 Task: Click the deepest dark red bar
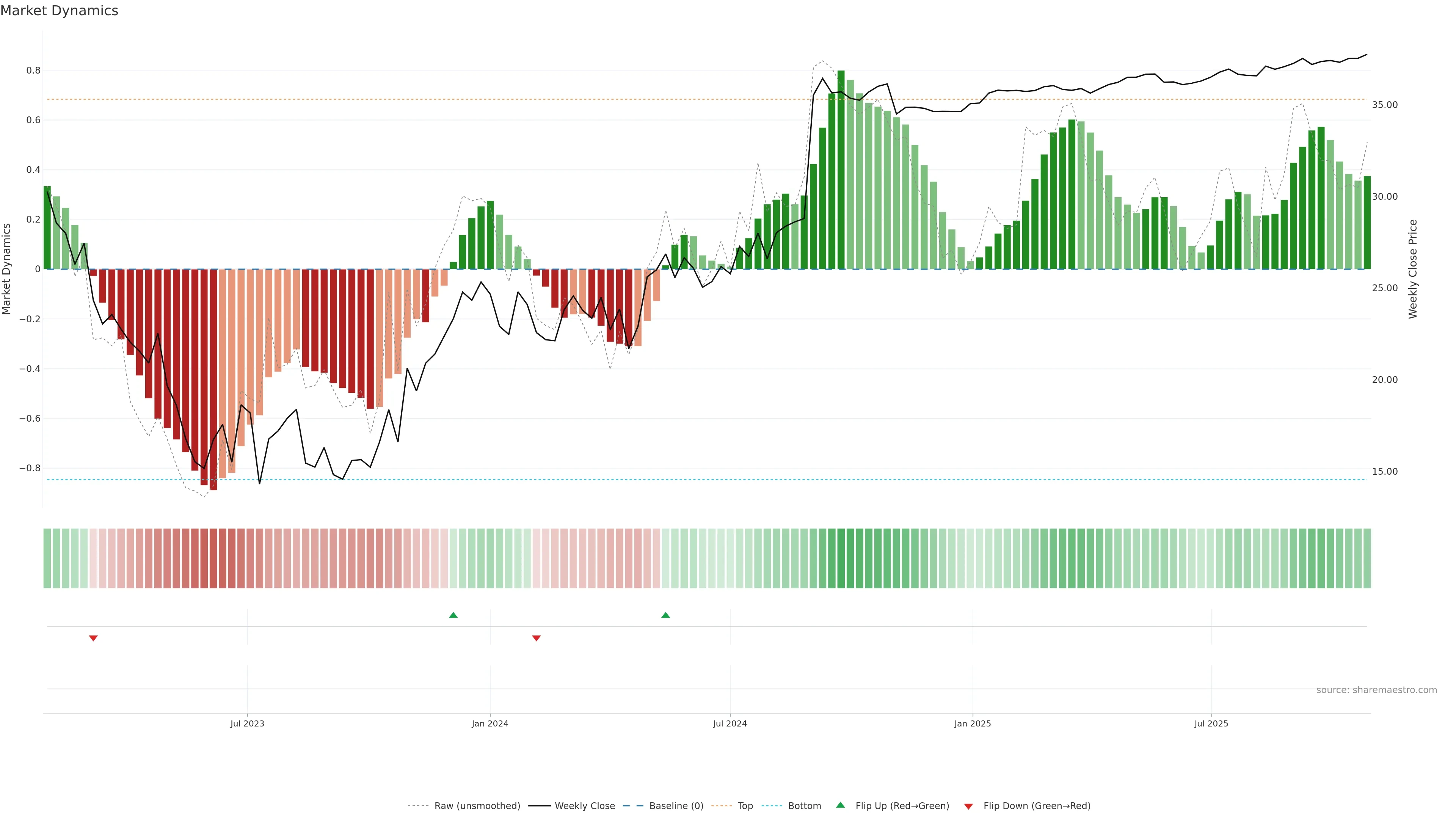(213, 379)
